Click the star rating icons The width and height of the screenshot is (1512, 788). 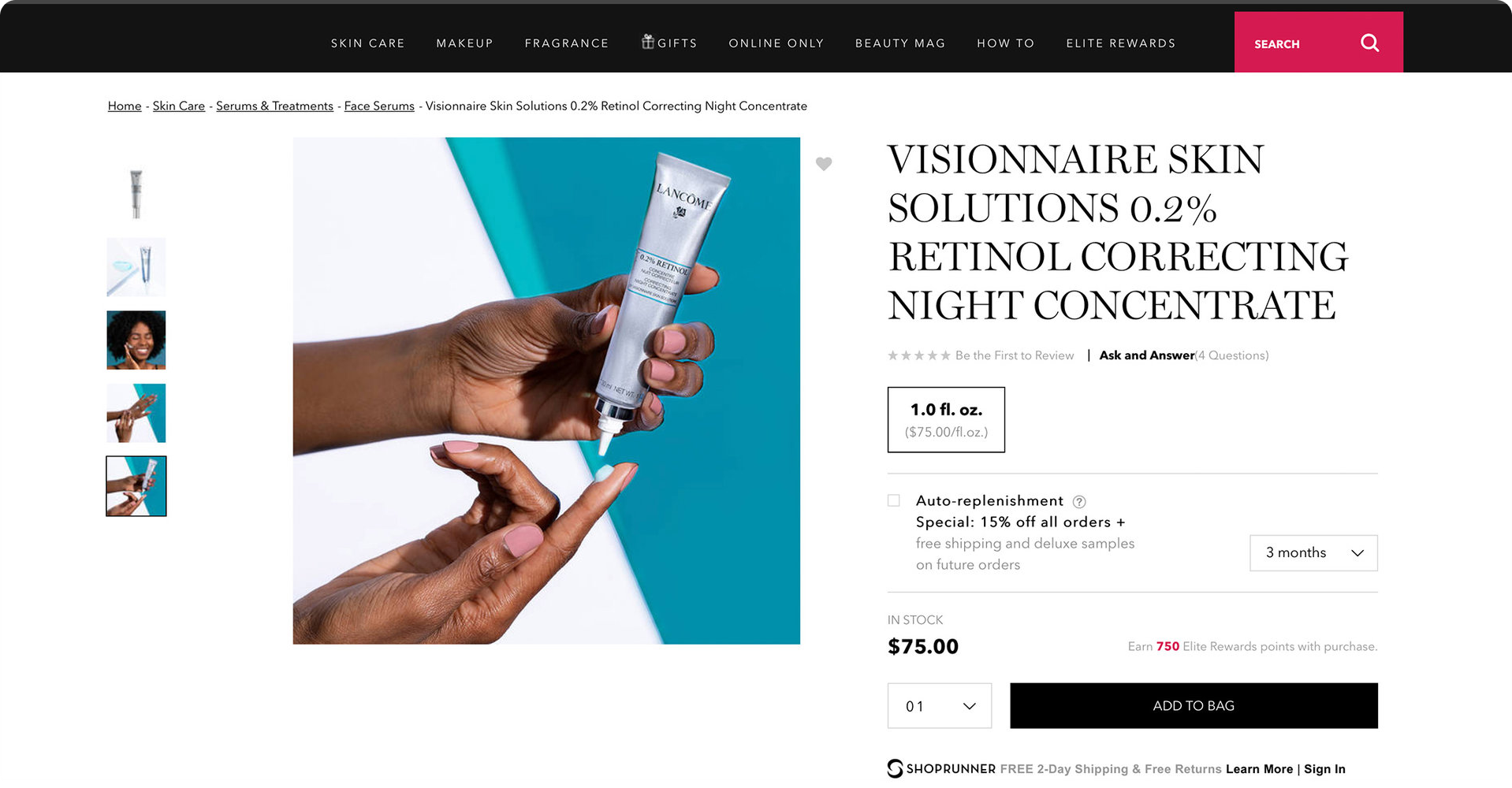[x=918, y=356]
